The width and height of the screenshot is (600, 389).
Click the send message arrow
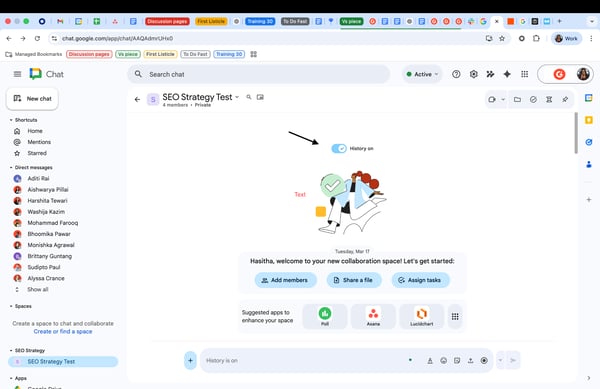513,360
